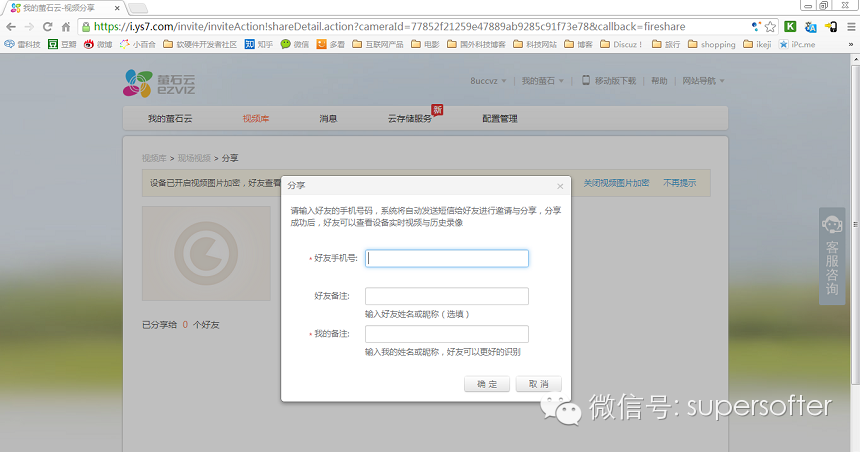This screenshot has width=860, height=452.
Task: Click the 取消 cancel button
Action: [x=539, y=384]
